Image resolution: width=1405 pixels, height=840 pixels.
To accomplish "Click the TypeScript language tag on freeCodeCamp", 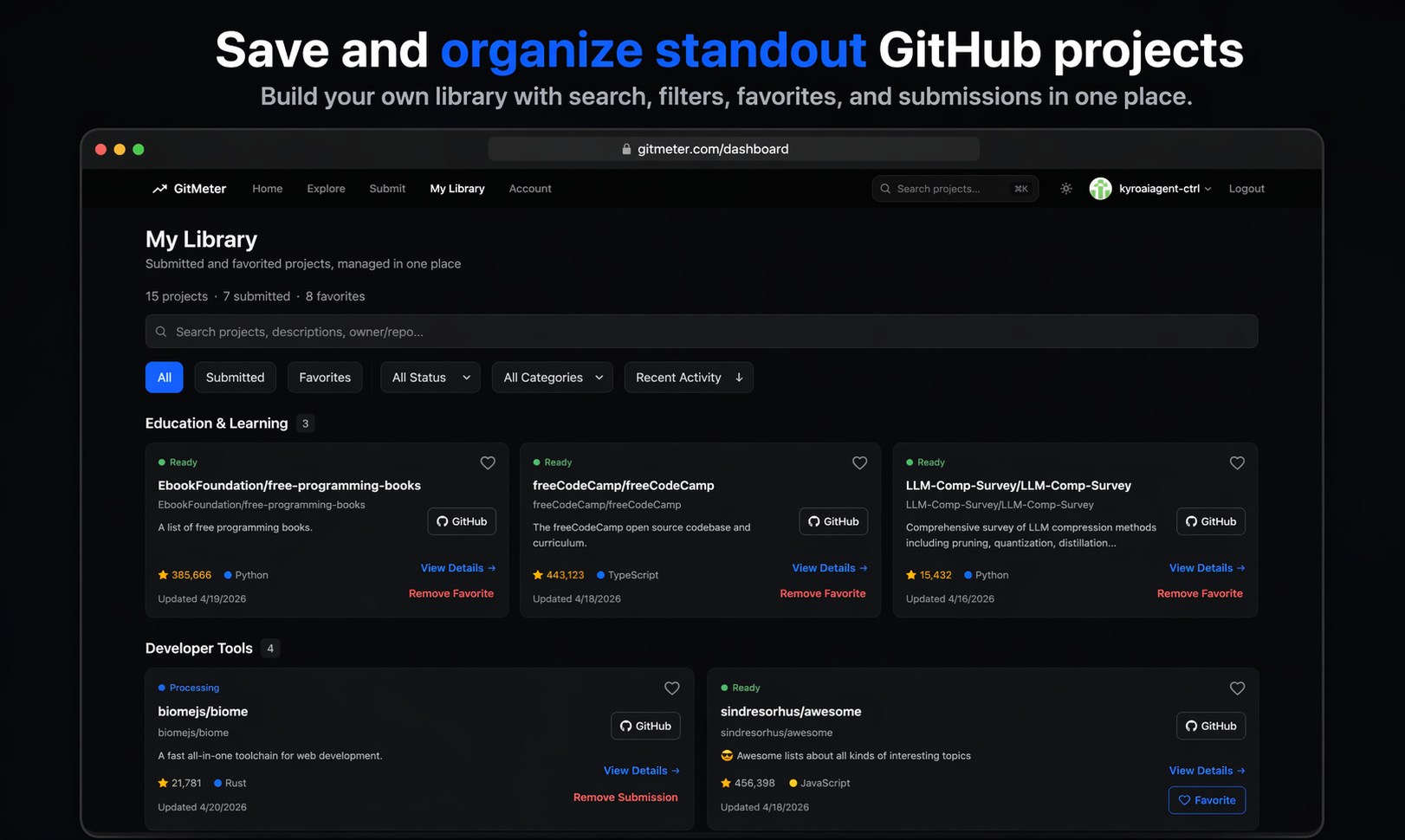I will pos(628,575).
